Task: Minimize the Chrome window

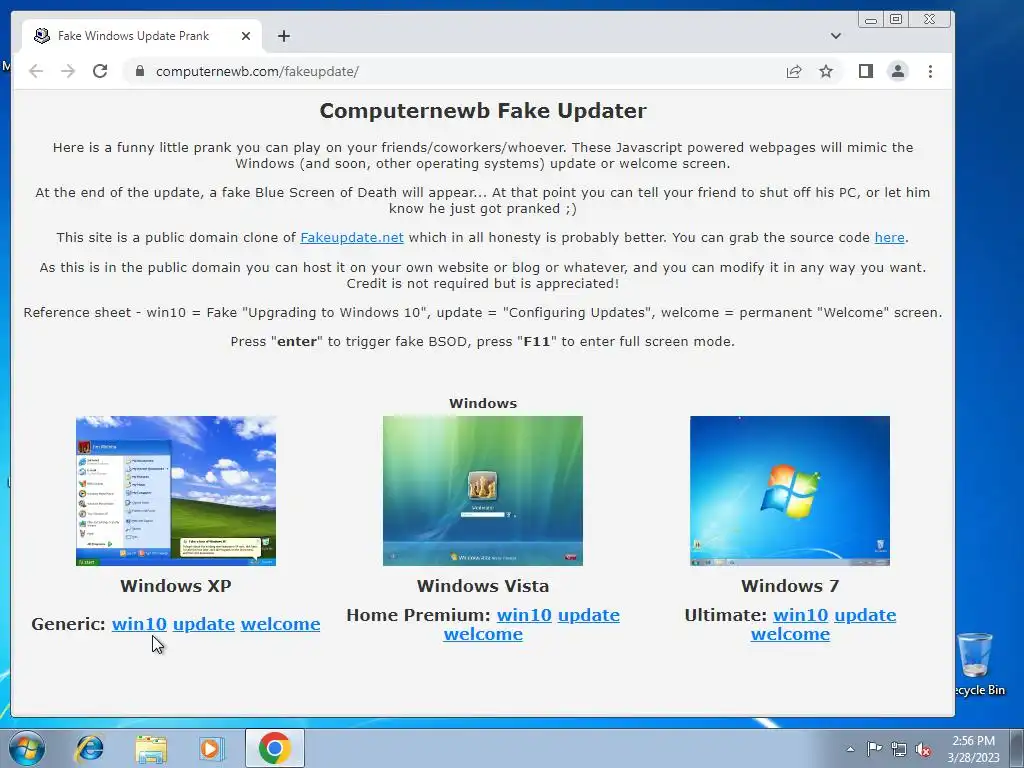Action: 871,20
